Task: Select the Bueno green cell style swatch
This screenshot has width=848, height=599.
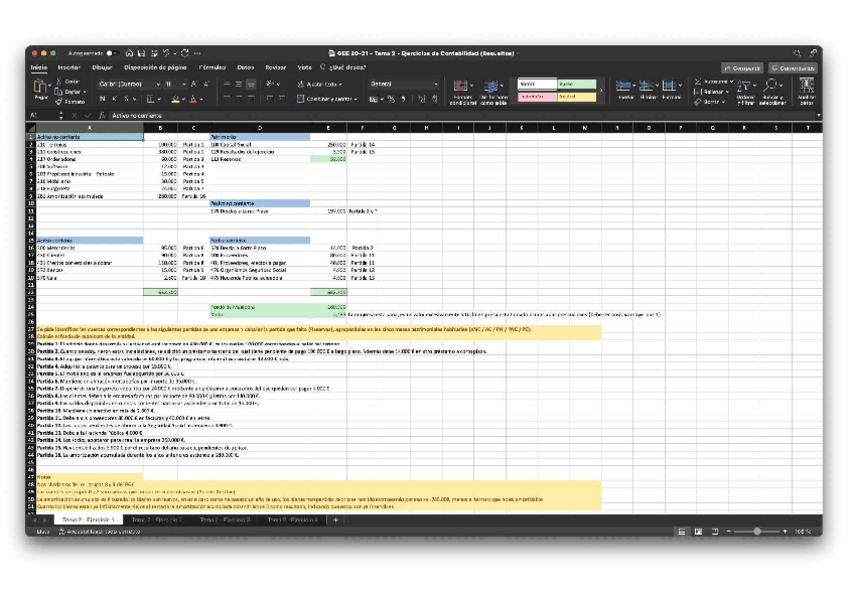Action: click(x=576, y=84)
